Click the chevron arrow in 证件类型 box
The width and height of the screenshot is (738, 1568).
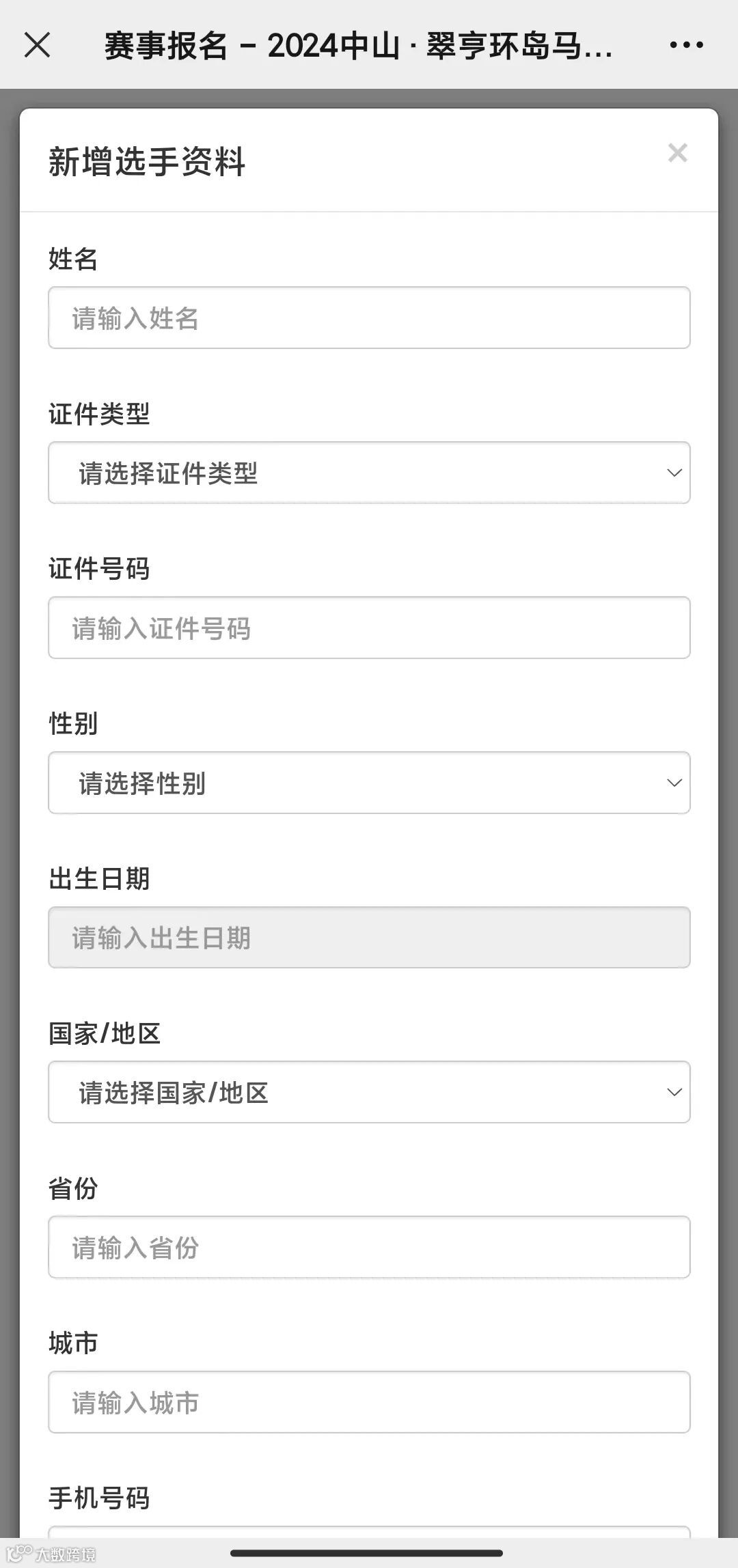(674, 473)
